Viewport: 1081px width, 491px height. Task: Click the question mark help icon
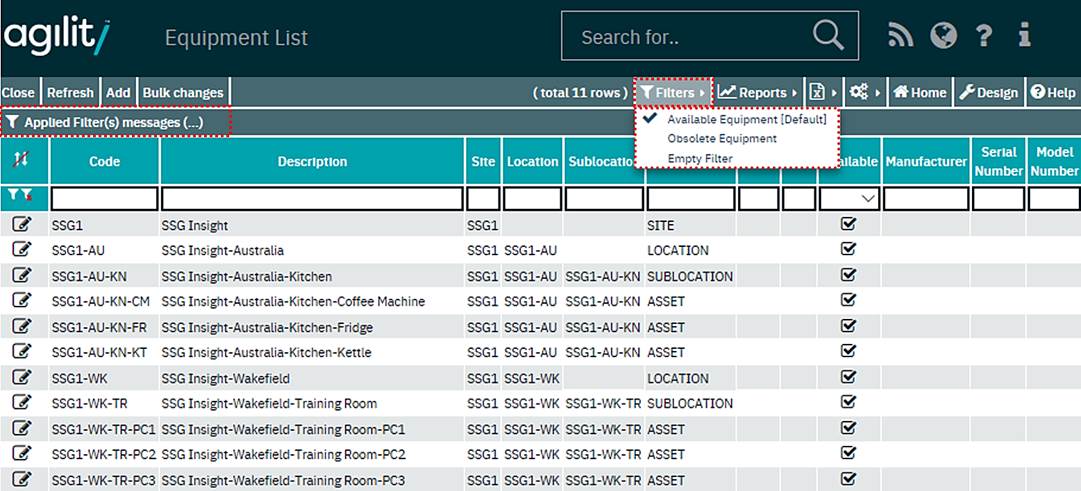tap(984, 37)
